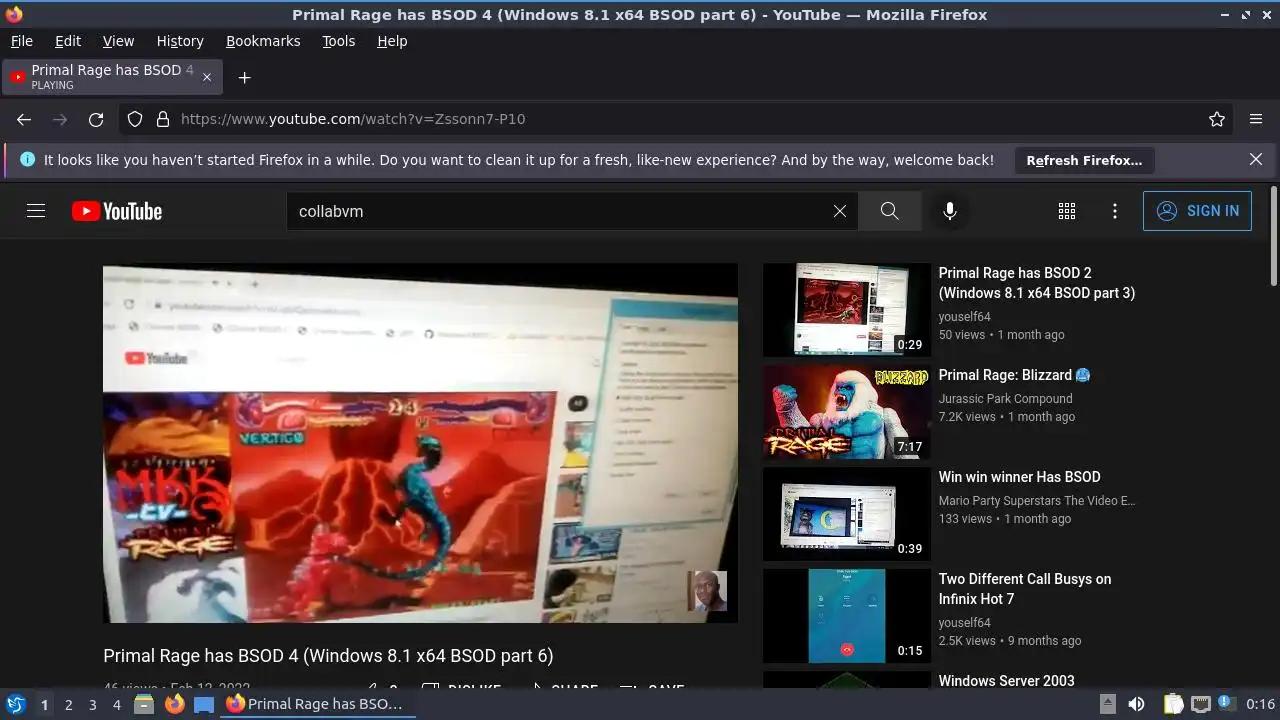Open the Tools menu
The height and width of the screenshot is (720, 1280).
point(338,41)
